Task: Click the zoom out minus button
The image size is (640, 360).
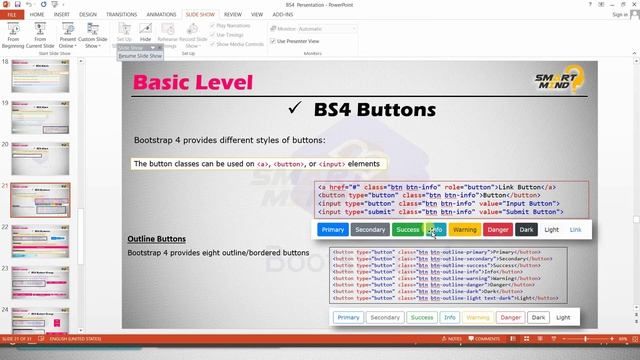Action: (x=564, y=339)
